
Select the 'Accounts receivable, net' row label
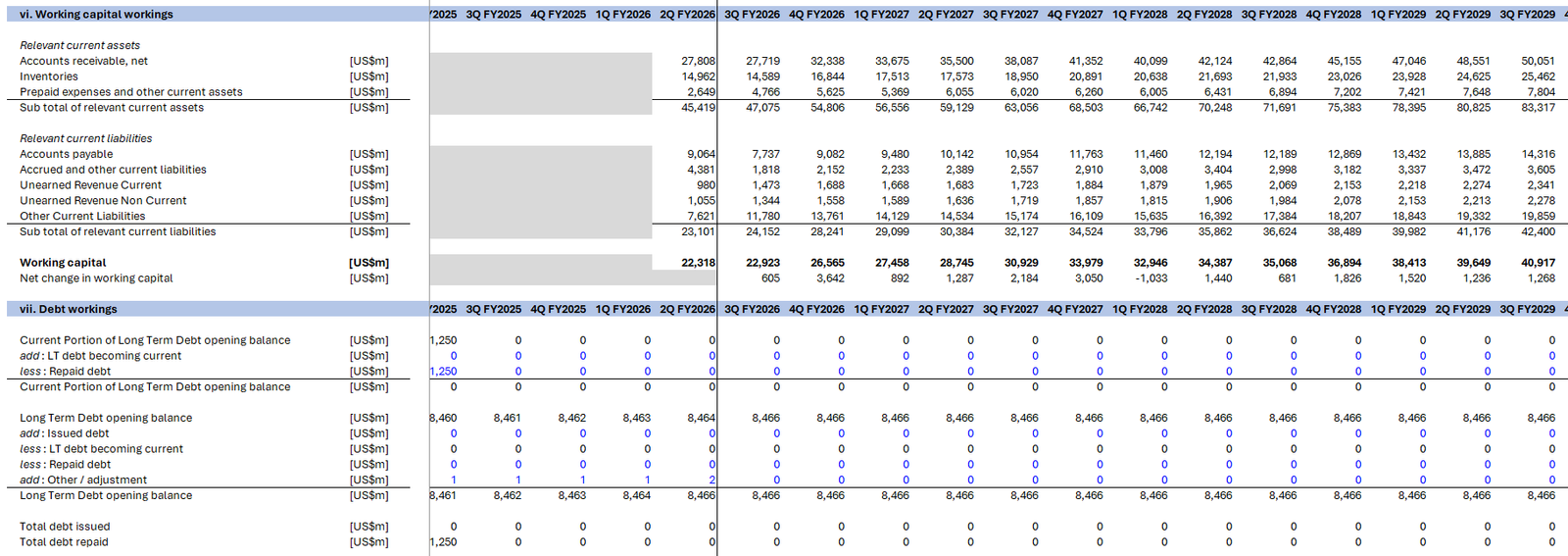click(83, 61)
